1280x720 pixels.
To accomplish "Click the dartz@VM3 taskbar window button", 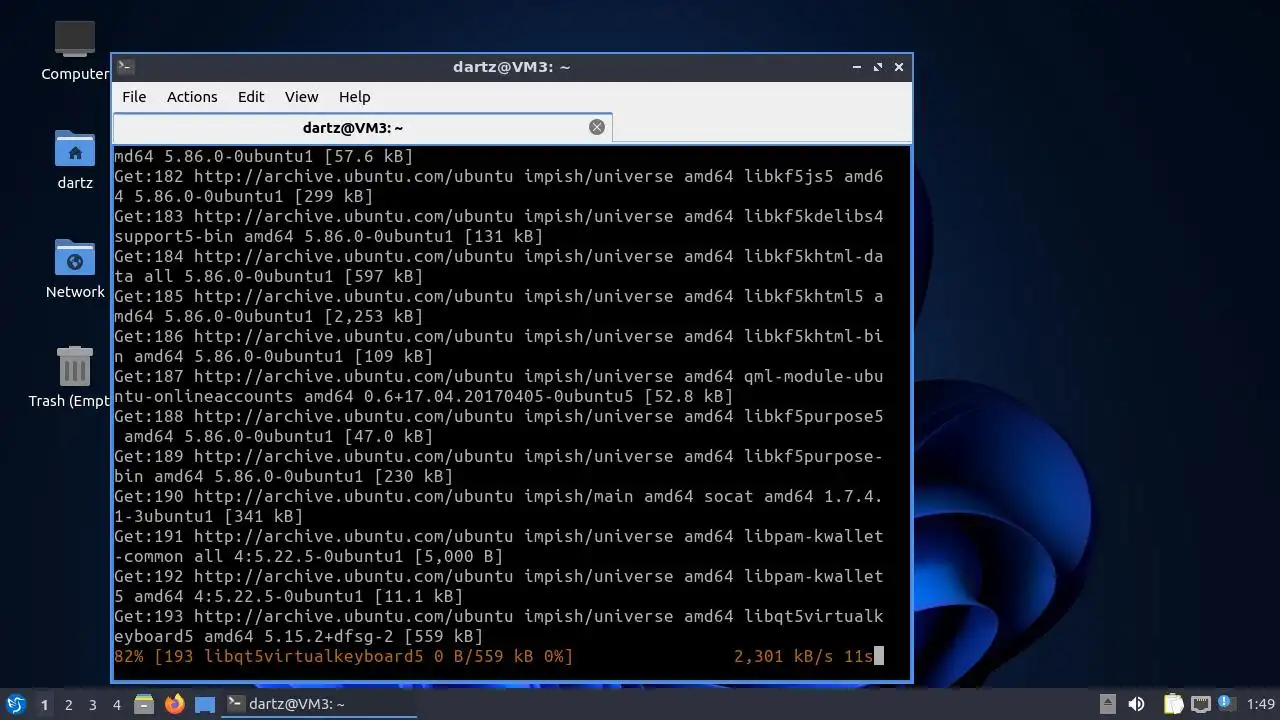I will pyautogui.click(x=318, y=704).
